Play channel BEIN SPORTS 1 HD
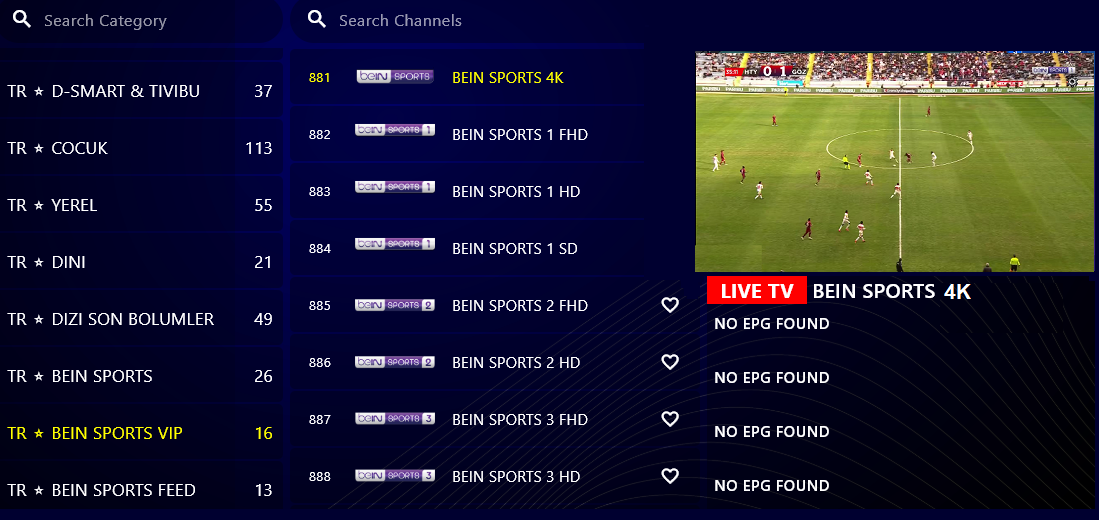The image size is (1099, 520). pos(467,191)
